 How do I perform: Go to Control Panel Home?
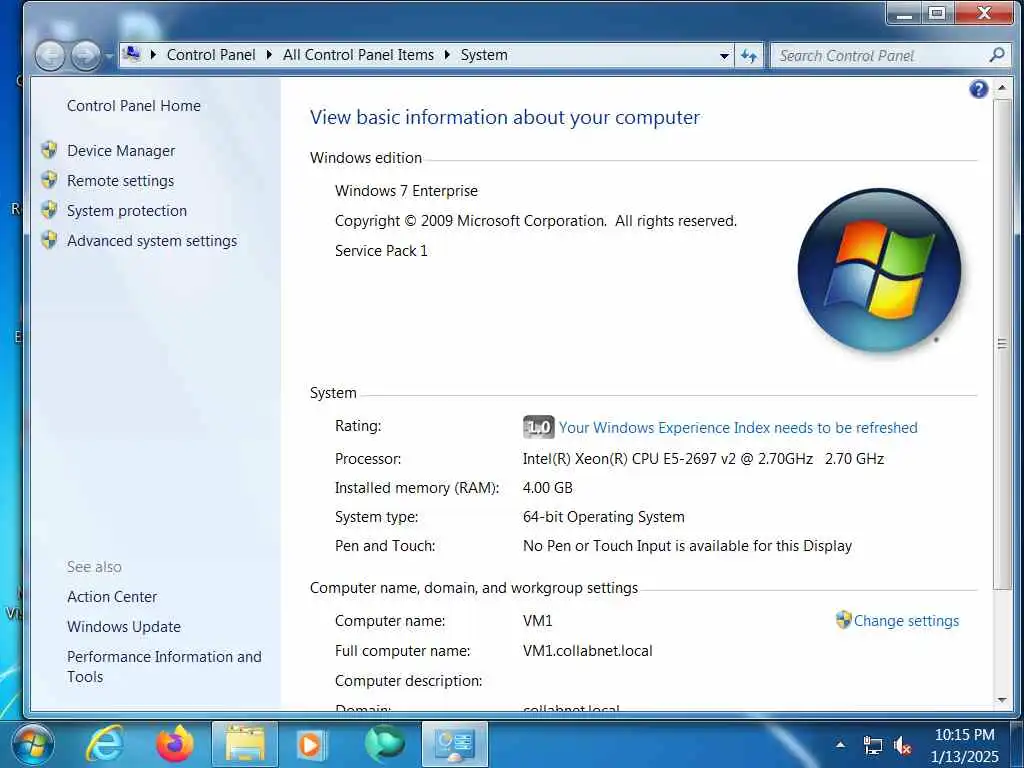[x=133, y=106]
